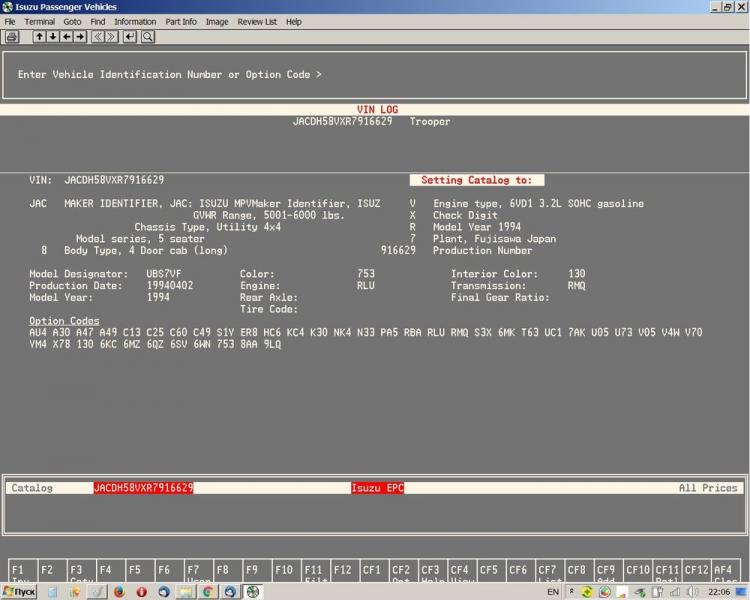Click the "VIN LOG" heading
Screen dimensions: 750x600
[x=377, y=110]
